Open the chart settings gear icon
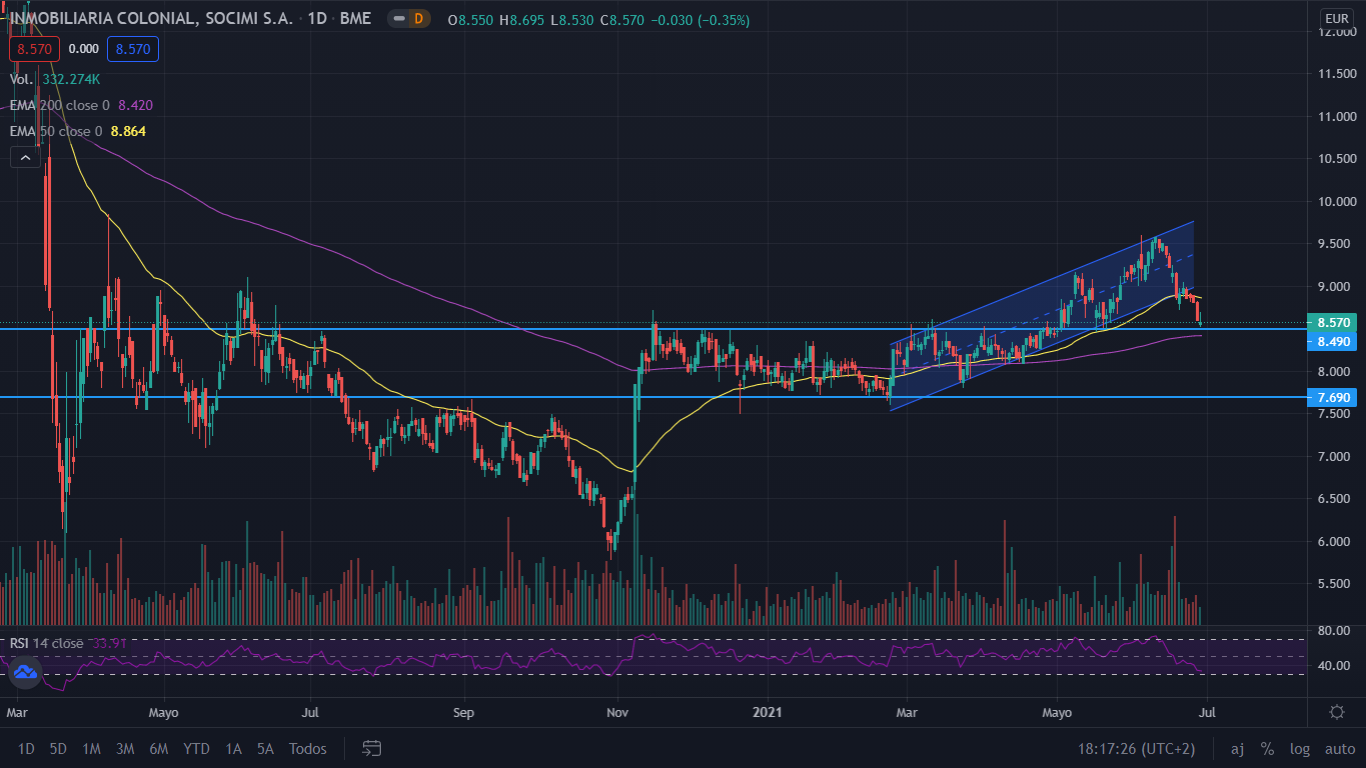This screenshot has width=1366, height=768. 1336,712
